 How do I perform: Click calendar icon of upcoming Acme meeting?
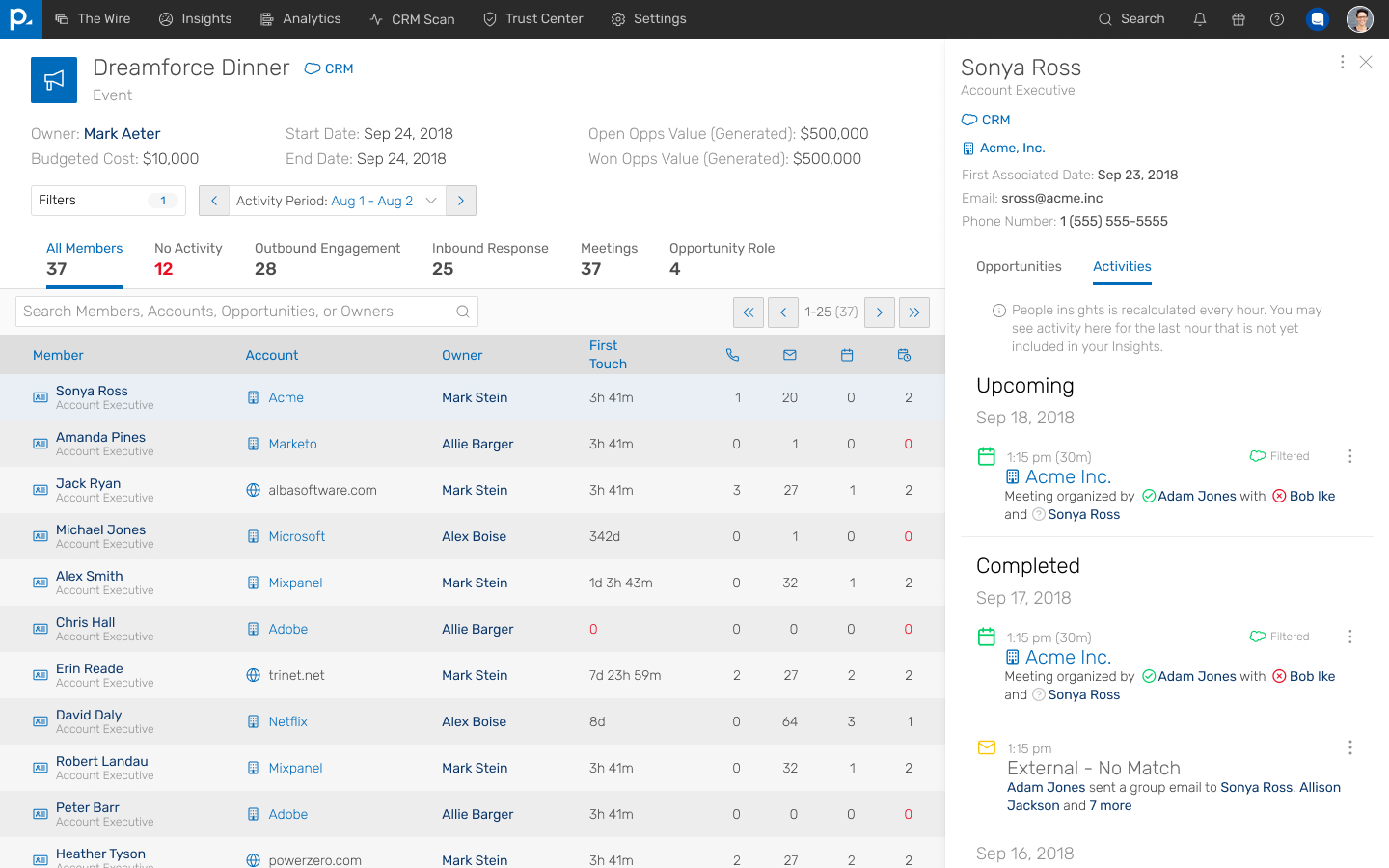(986, 456)
